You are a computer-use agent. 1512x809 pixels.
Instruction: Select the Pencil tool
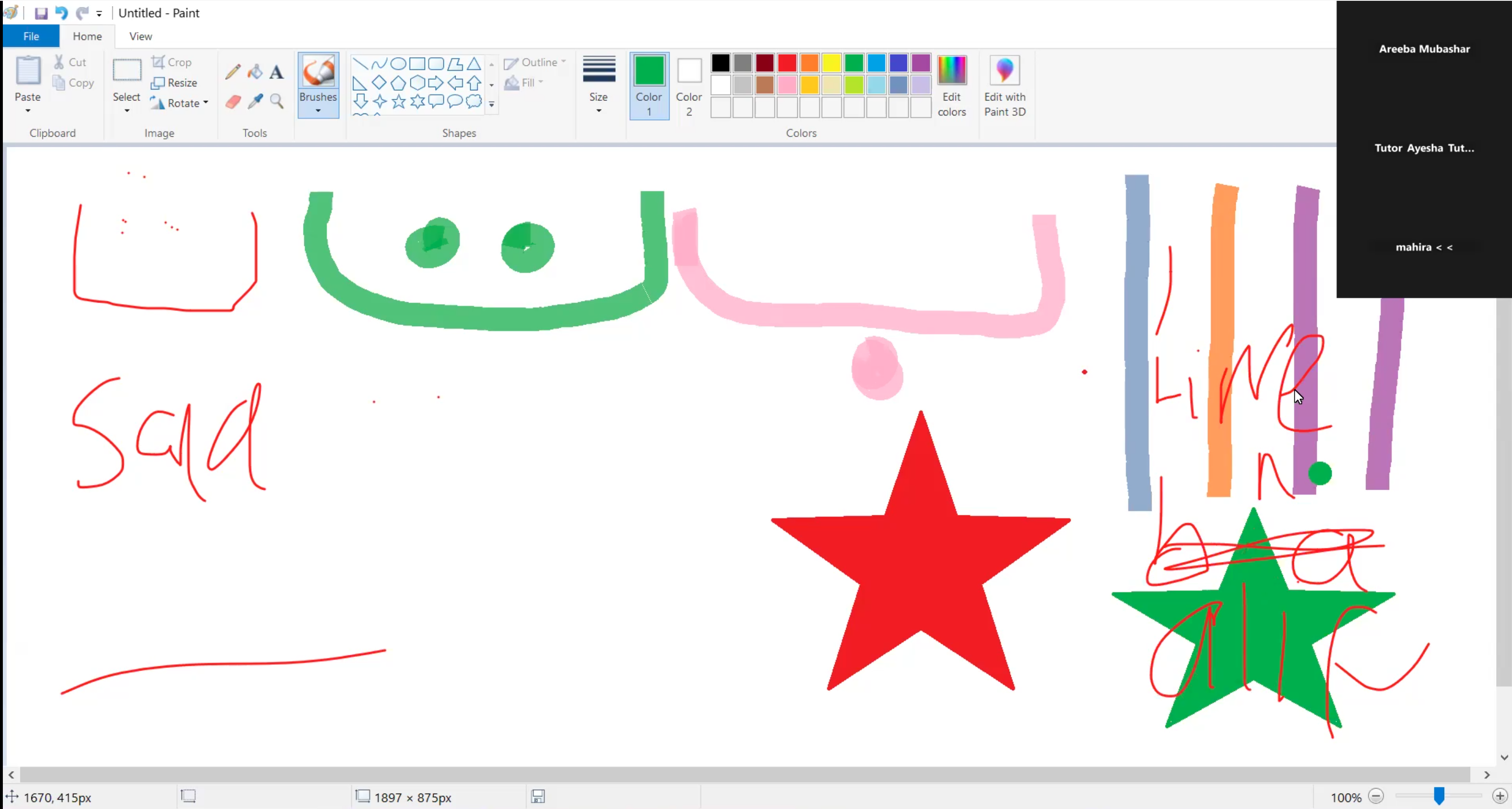tap(232, 72)
